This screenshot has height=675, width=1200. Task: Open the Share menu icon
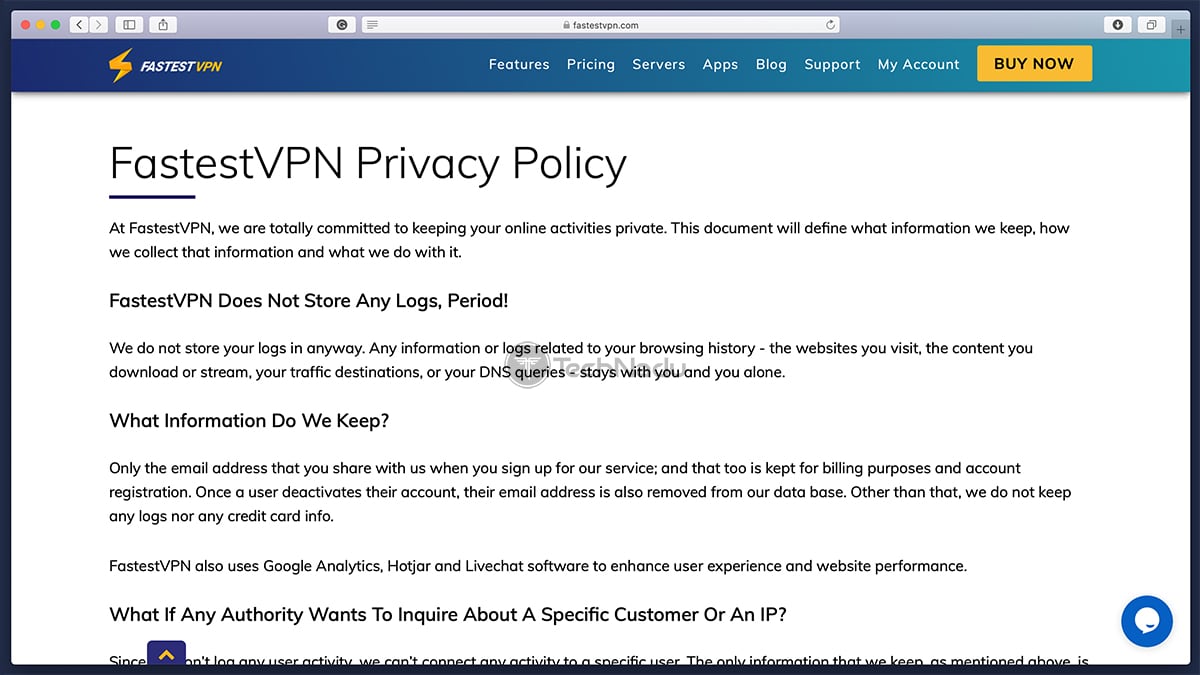(x=164, y=24)
